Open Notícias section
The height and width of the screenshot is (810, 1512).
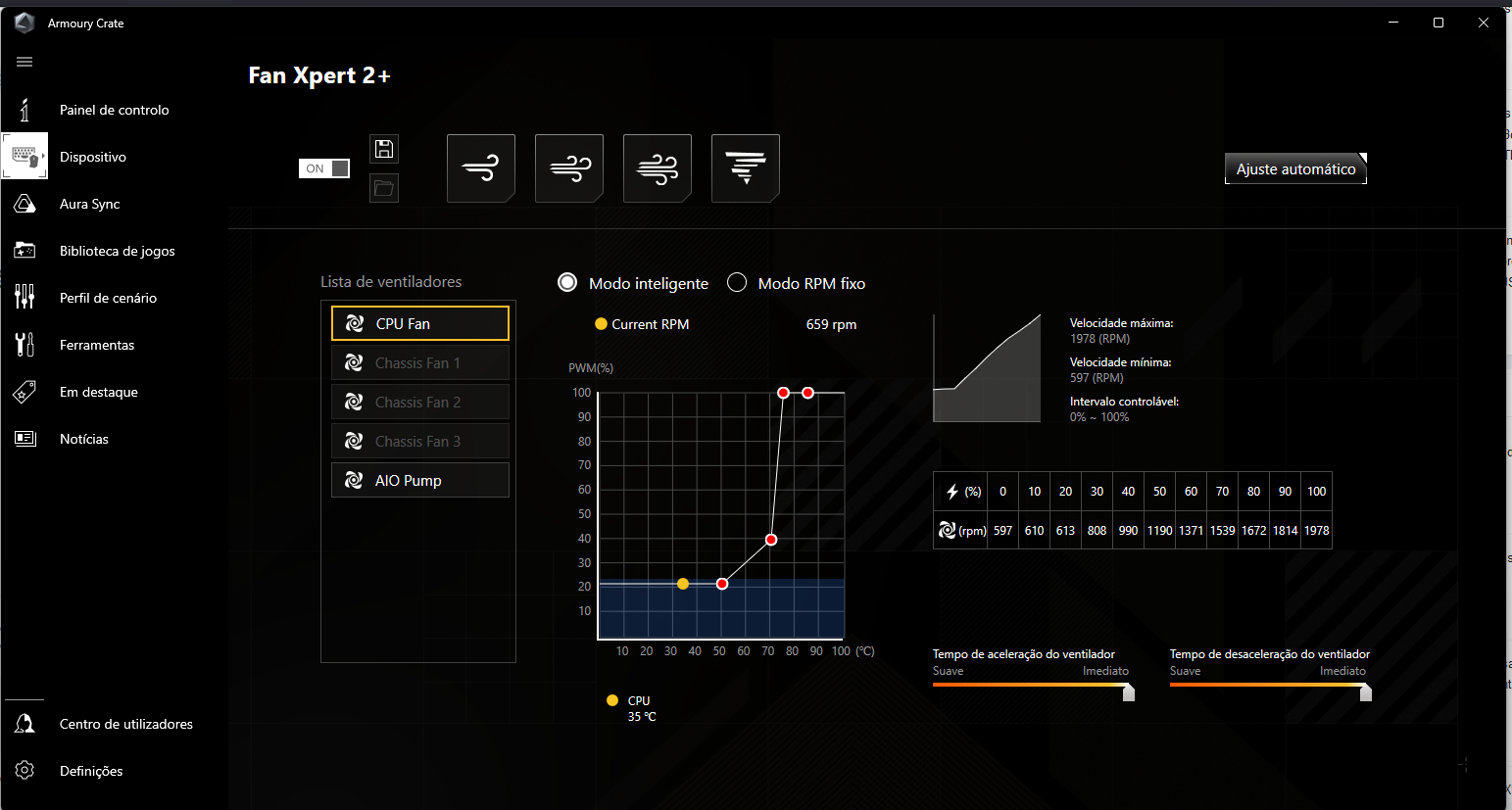click(83, 439)
